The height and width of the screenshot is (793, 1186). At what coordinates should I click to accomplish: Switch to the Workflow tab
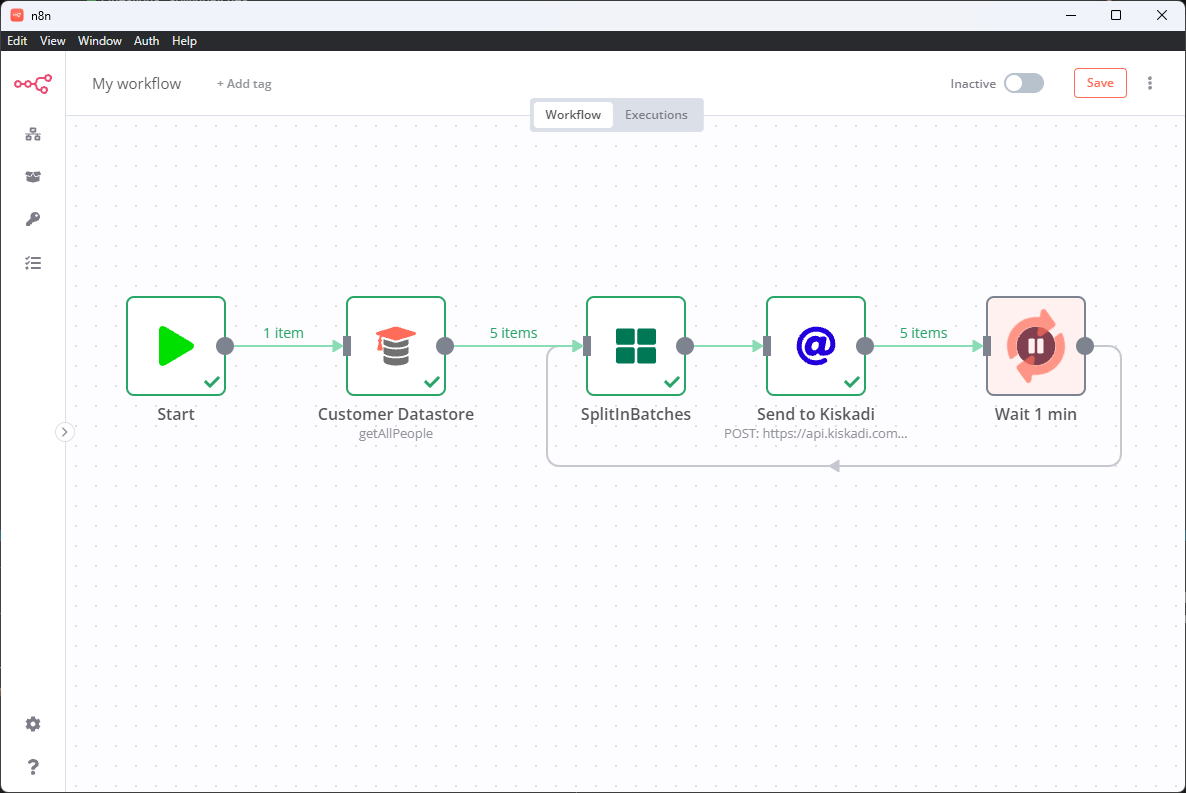tap(573, 115)
